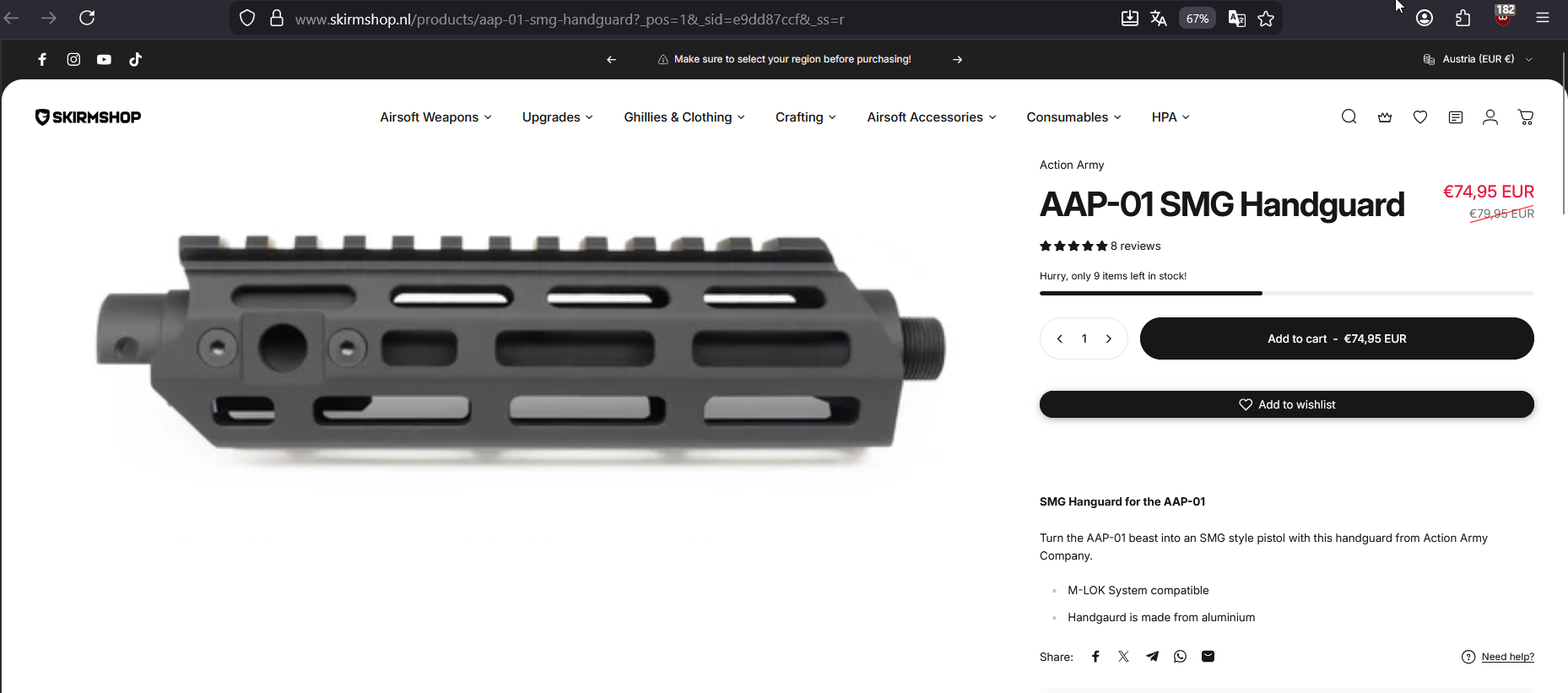Click the Add to wishlist button
The height and width of the screenshot is (693, 1568).
pos(1287,404)
